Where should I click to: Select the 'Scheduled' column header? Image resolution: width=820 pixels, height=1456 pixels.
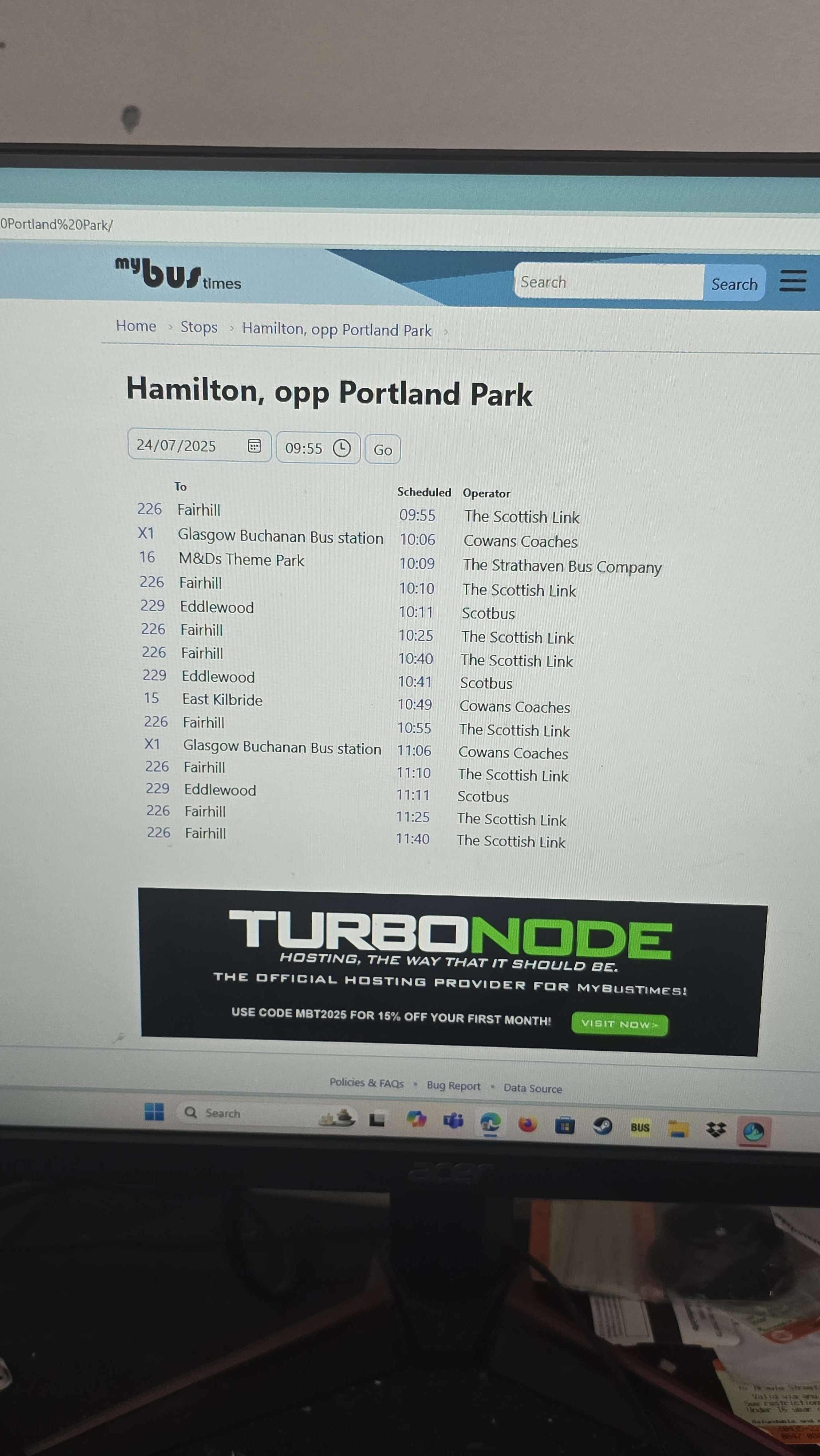424,492
